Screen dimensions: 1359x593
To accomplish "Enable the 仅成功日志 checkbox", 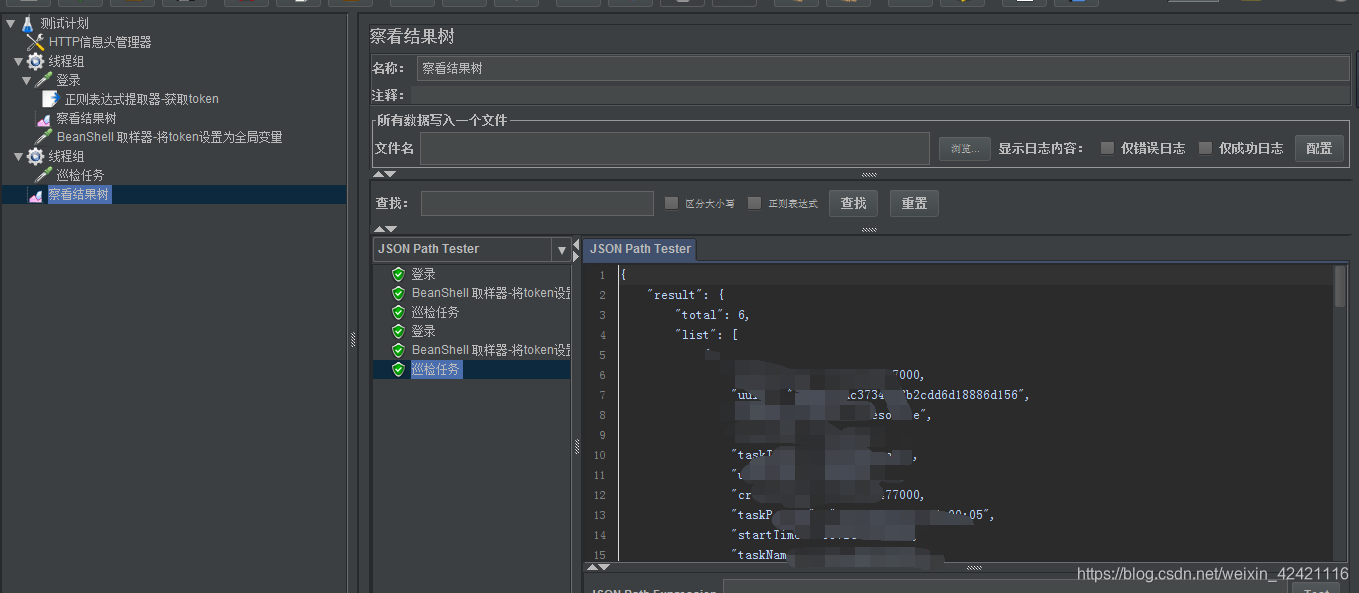I will pos(1205,148).
